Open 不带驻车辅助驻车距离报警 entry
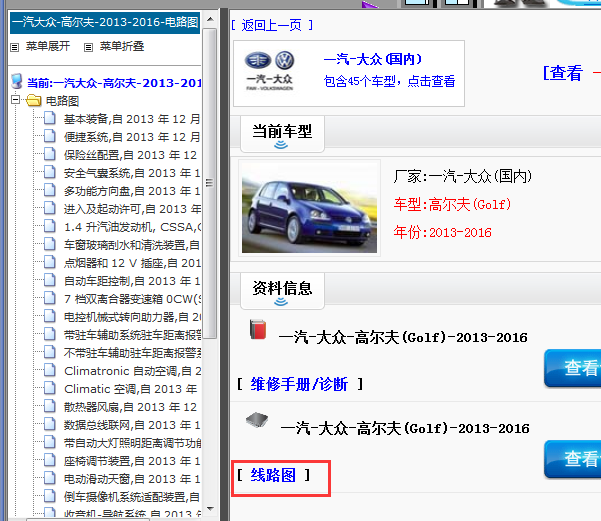Screen dimensions: 601x521 pos(133,353)
